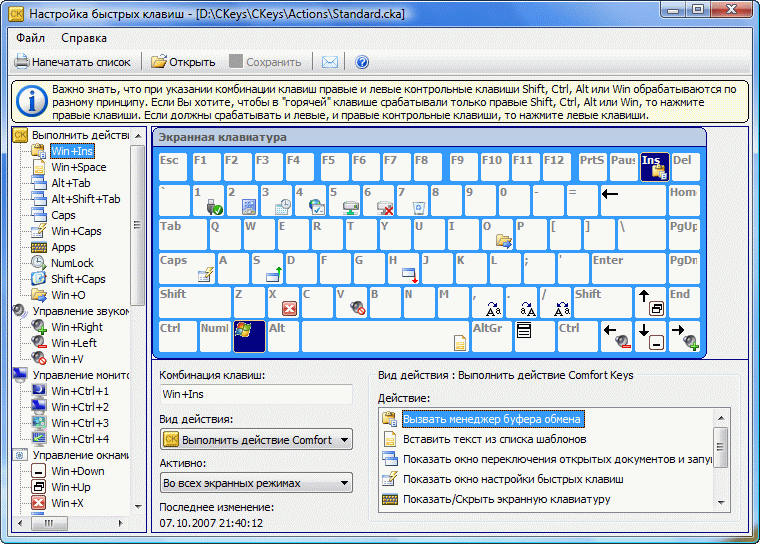Click the H key on the screen keyboard
This screenshot has width=760, height=544.
[x=403, y=269]
